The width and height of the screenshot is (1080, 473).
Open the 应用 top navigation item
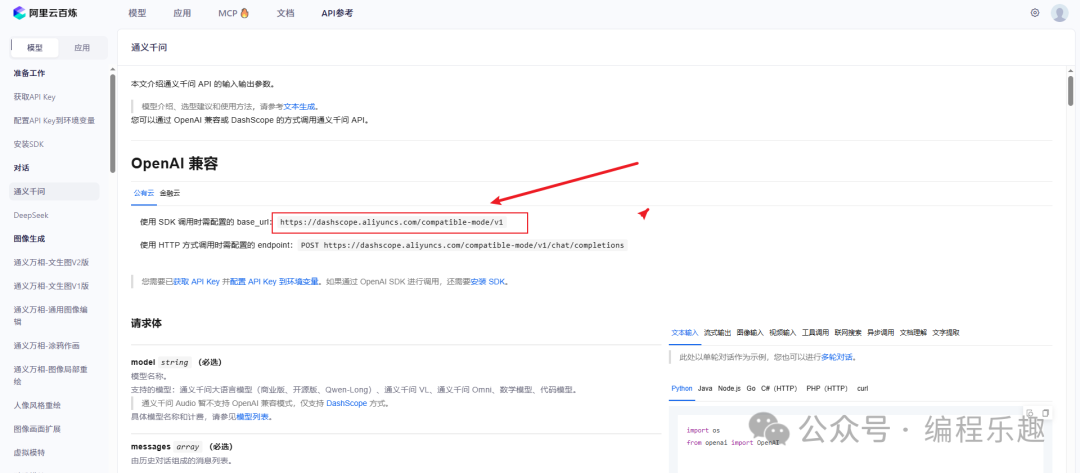click(182, 12)
